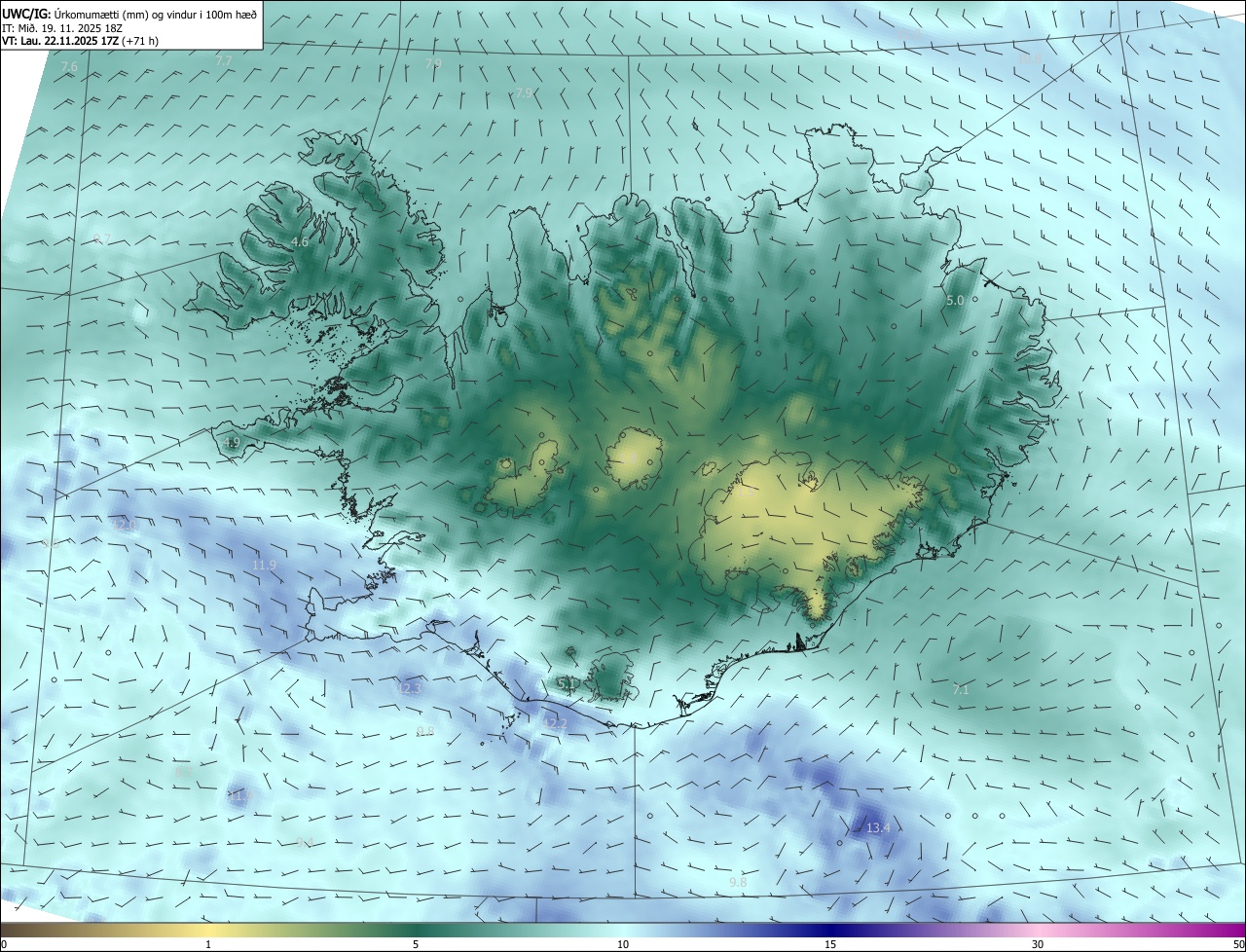Click the 7.1 value southeast of Iceland
This screenshot has height=952, width=1246.
click(x=961, y=689)
